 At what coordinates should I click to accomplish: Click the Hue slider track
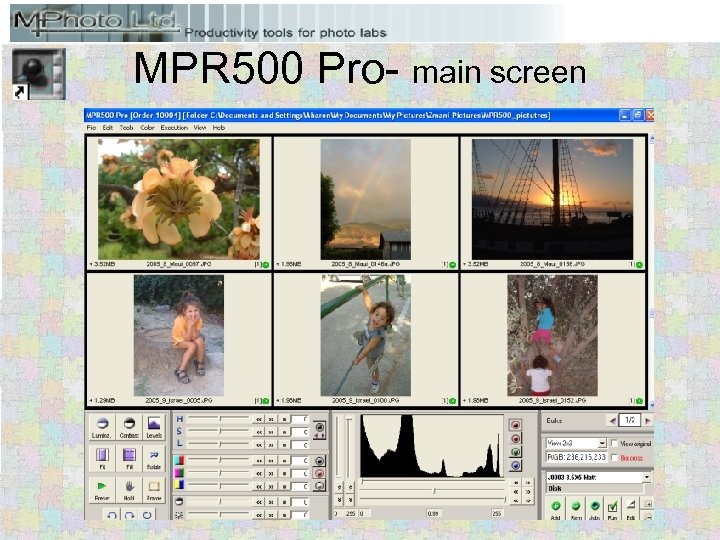point(219,419)
